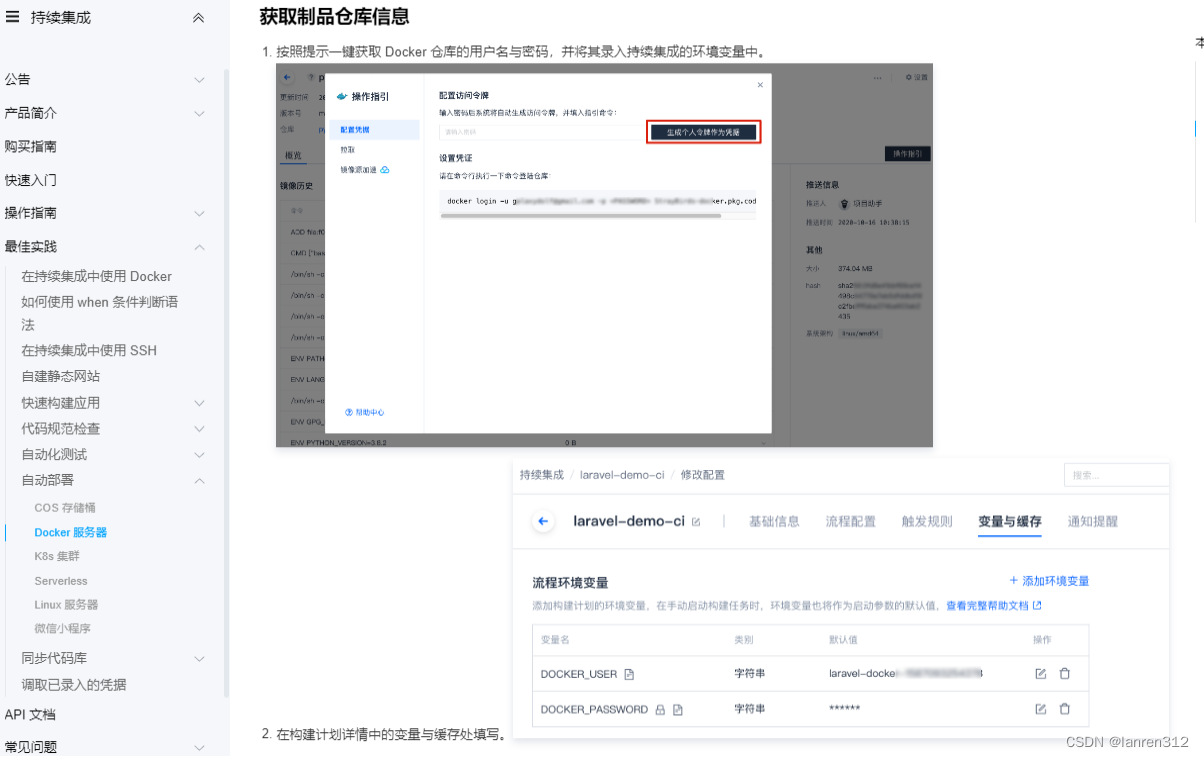This screenshot has width=1204, height=757.
Task: Click the 持续集成 breadcrumb
Action: click(x=542, y=475)
